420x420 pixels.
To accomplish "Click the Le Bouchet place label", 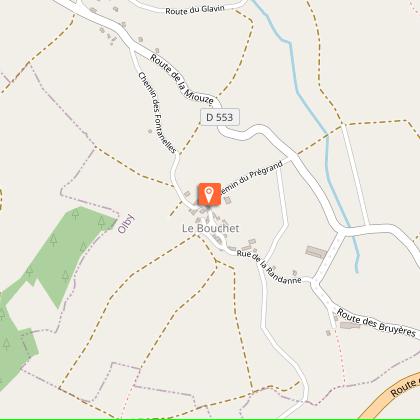I will pos(211,228).
